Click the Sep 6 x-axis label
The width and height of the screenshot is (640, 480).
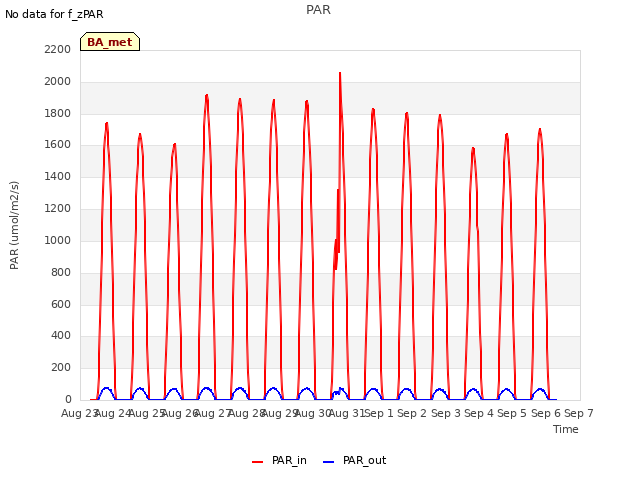pos(546,413)
